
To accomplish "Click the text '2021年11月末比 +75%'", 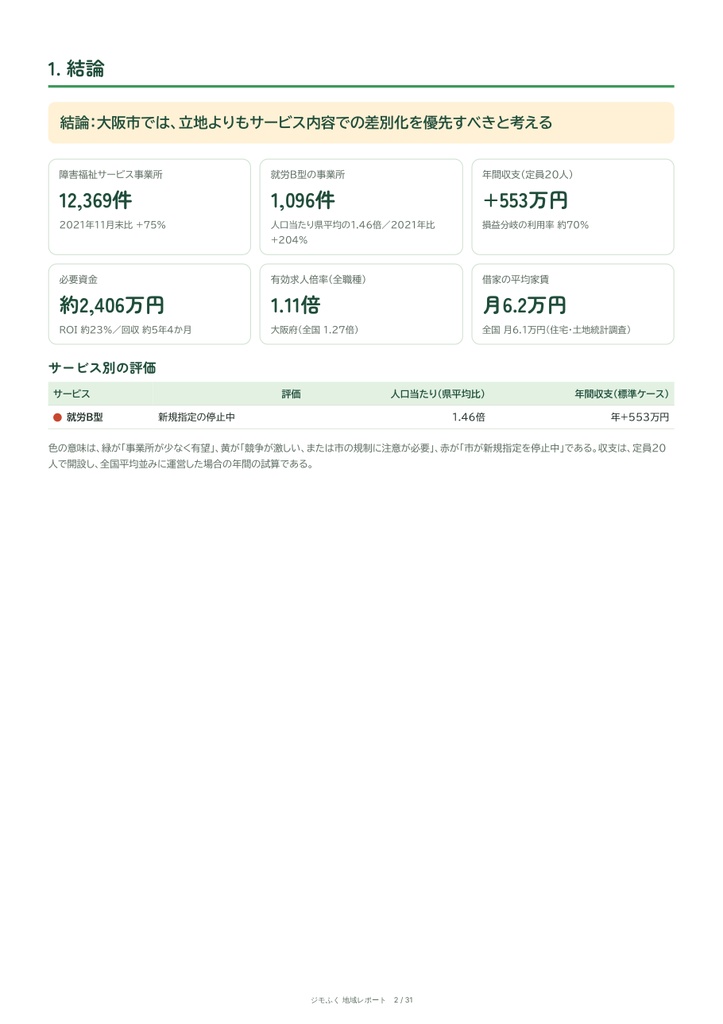I will click(112, 225).
